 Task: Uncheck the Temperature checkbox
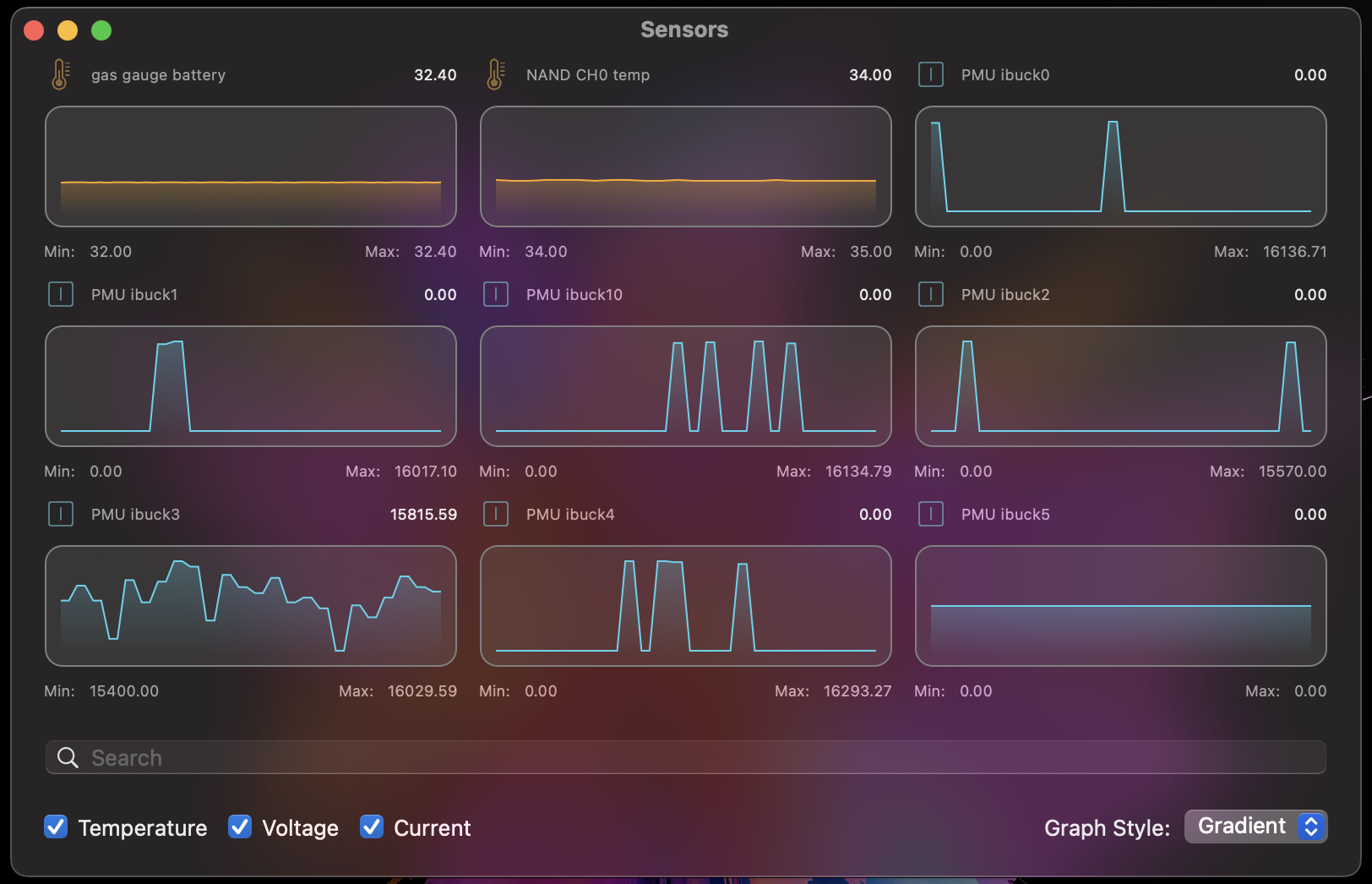click(x=56, y=827)
